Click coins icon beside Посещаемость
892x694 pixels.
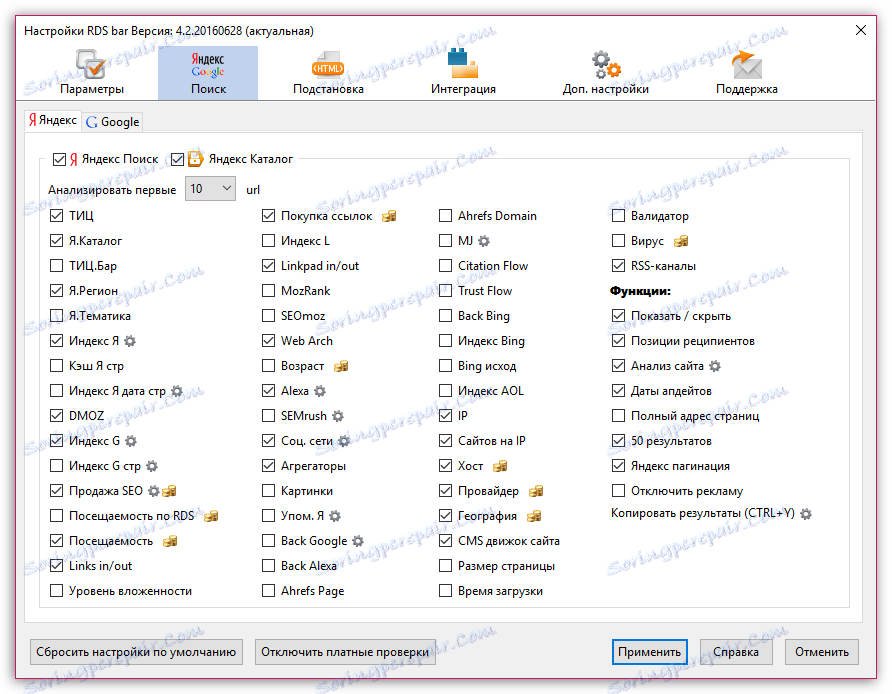[170, 541]
